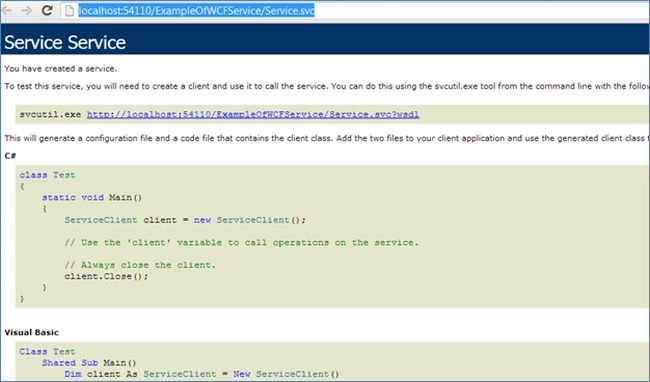Click the 'Shared Sub Main()' line
Image resolution: width=650 pixels, height=382 pixels.
(x=89, y=363)
